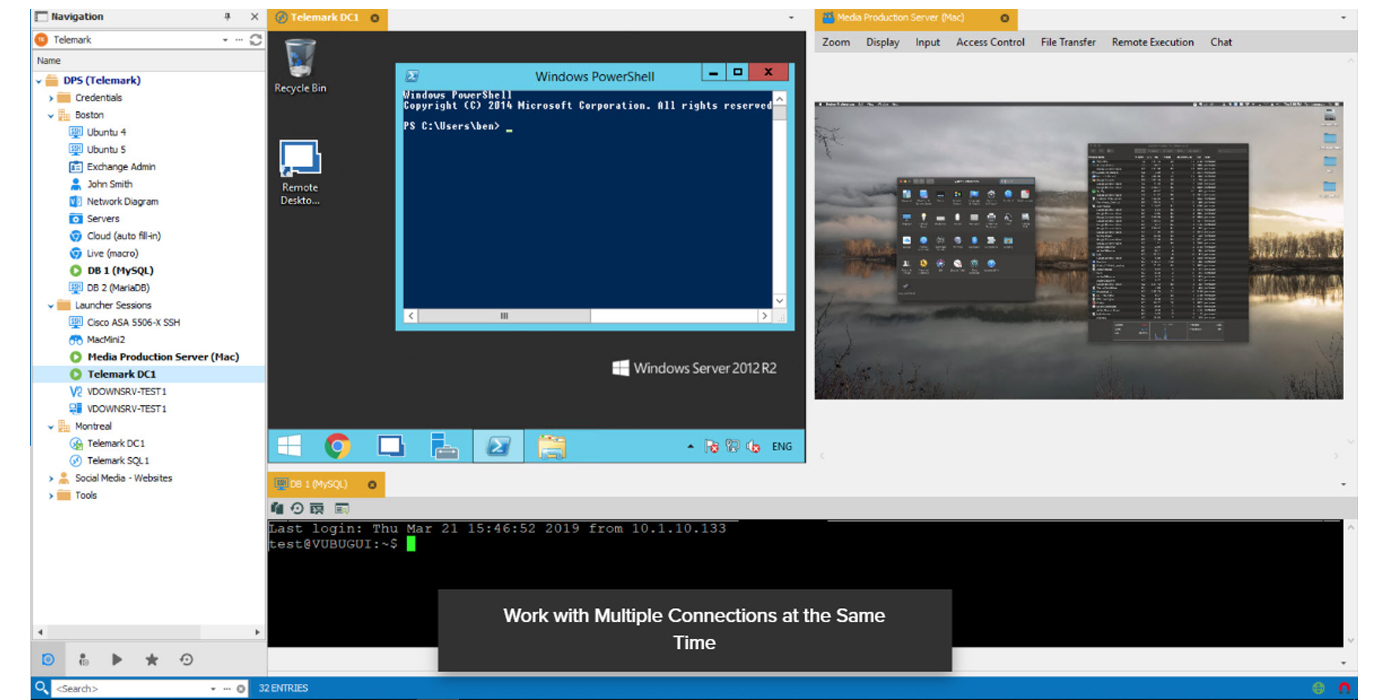Click the first DB 1 terminal toolbar icon
Image resolution: width=1388 pixels, height=700 pixels.
tap(277, 508)
